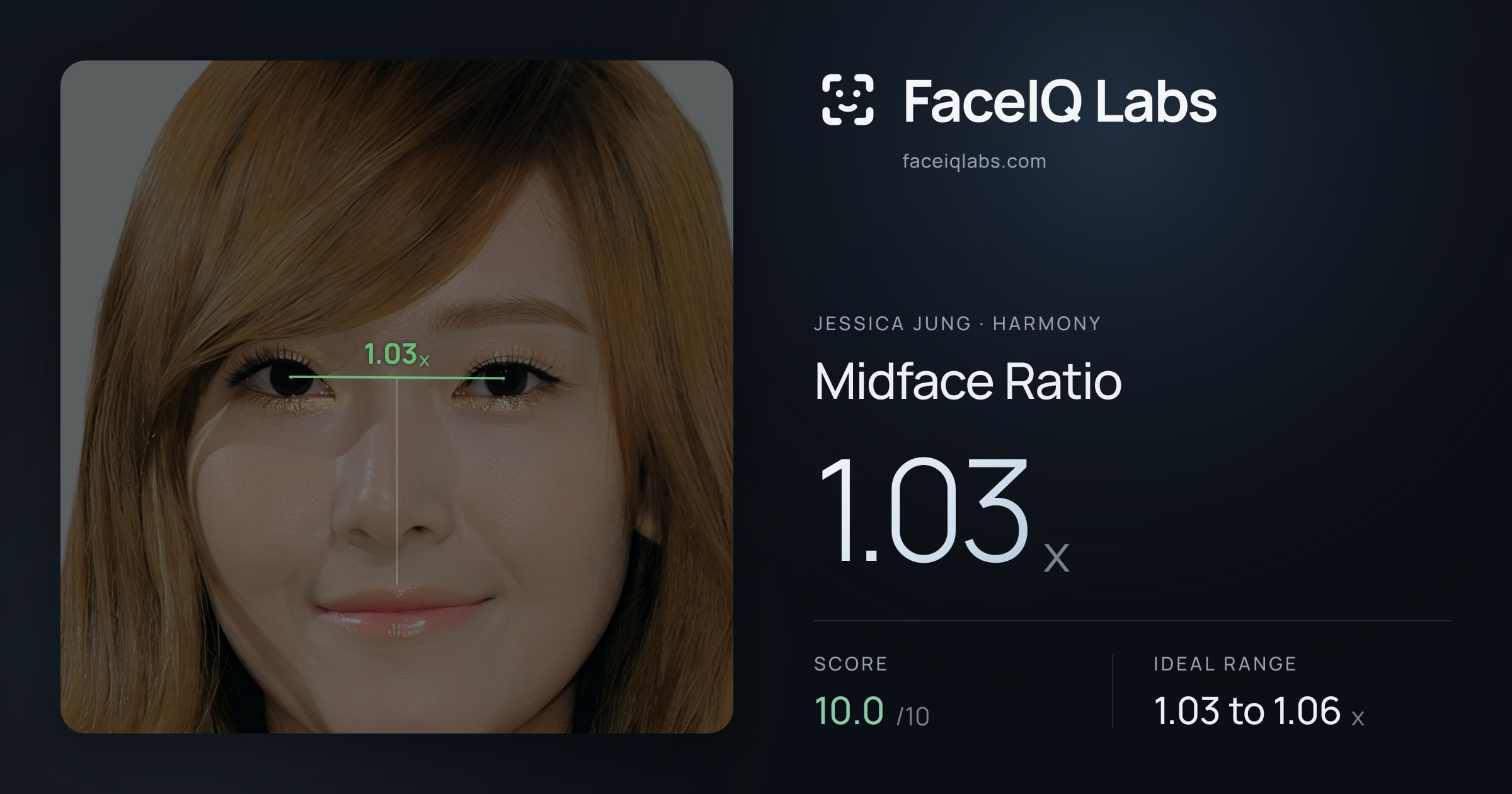Viewport: 1512px width, 794px height.
Task: Click the 'JESSICA JUNG · HARMONY' caption
Action: pyautogui.click(x=957, y=324)
